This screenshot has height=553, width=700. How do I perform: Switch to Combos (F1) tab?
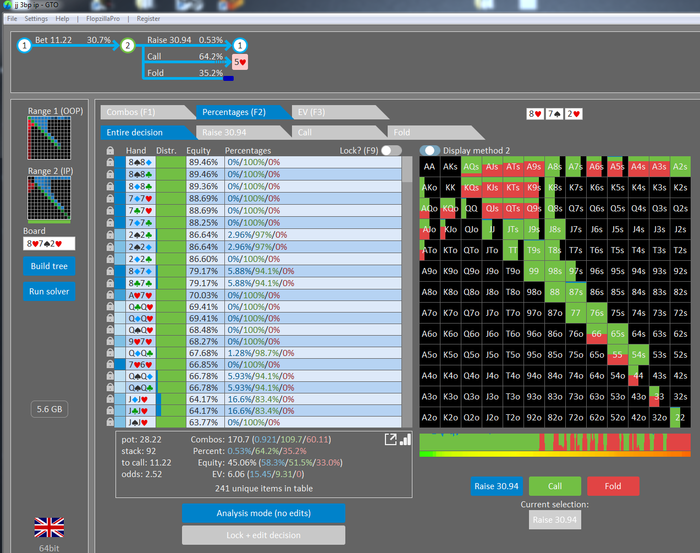point(143,112)
